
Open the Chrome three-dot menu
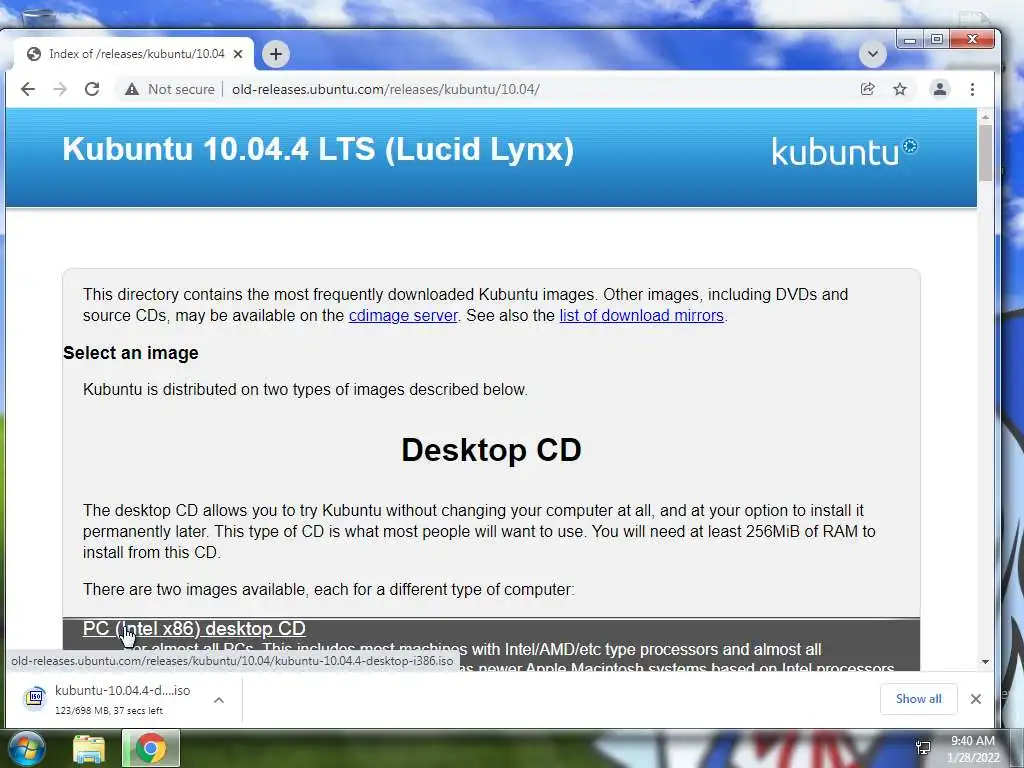[x=972, y=89]
